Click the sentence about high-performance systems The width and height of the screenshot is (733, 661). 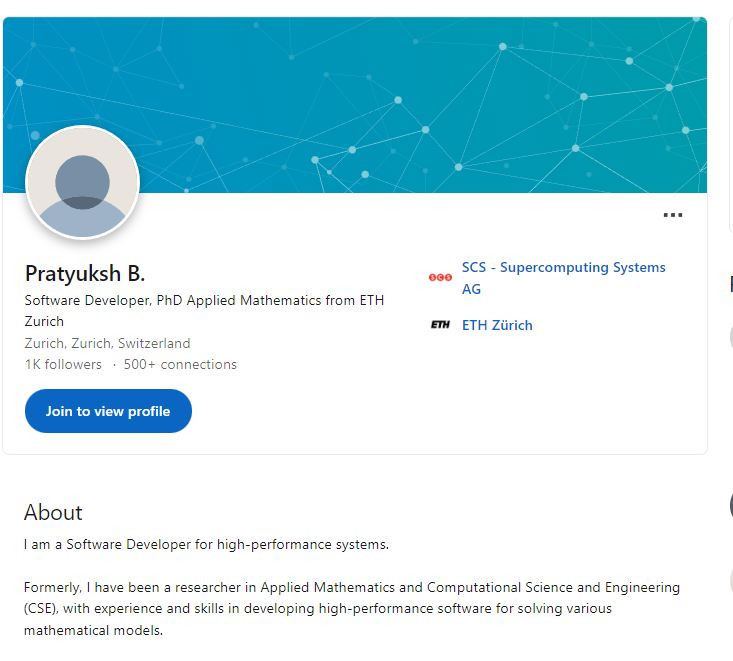pyautogui.click(x=206, y=545)
